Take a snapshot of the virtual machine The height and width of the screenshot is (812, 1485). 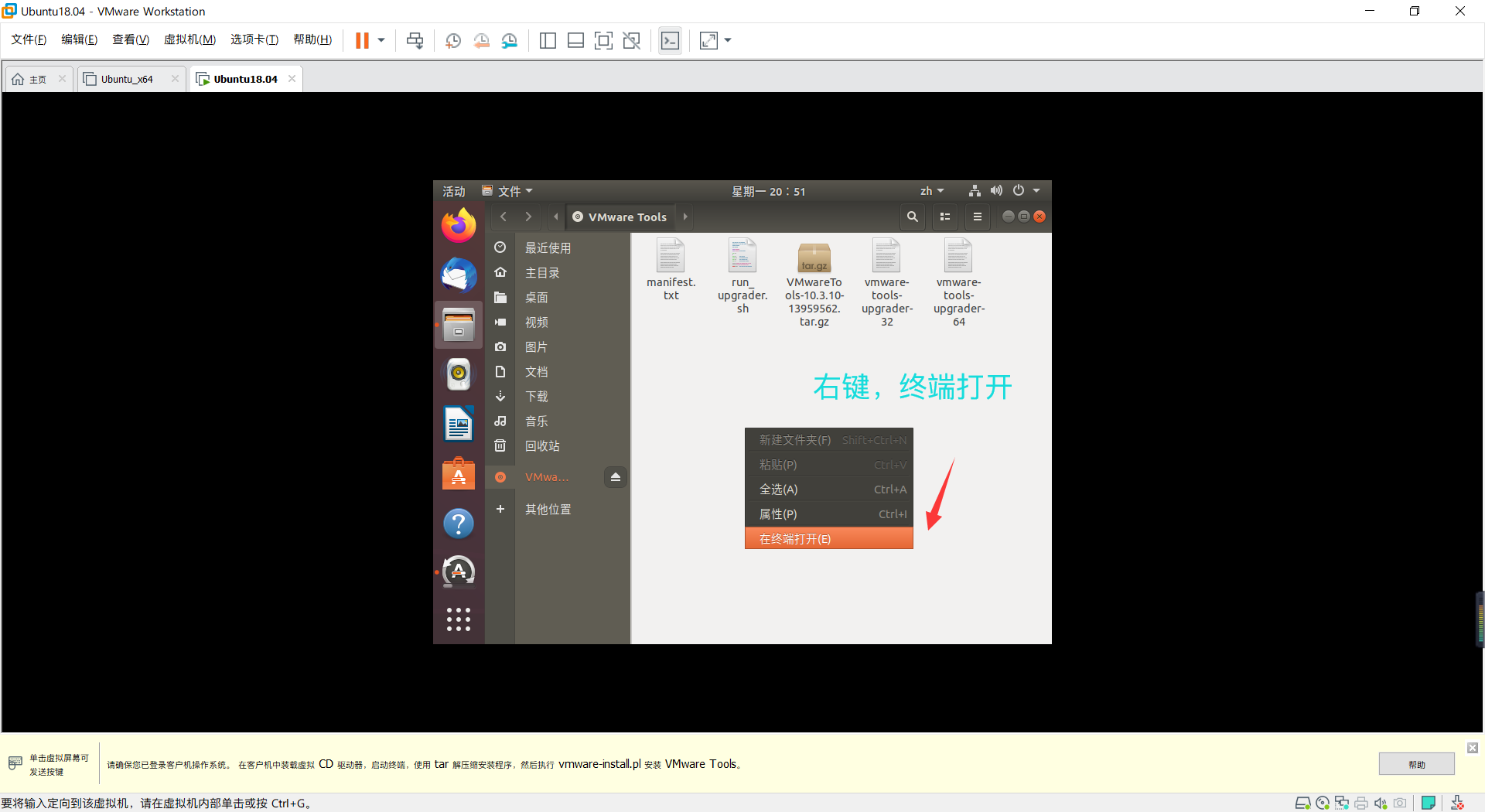(x=453, y=40)
